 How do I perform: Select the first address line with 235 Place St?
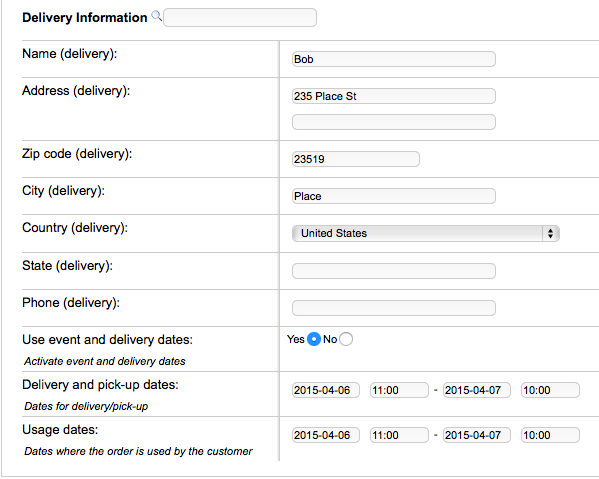[x=394, y=96]
